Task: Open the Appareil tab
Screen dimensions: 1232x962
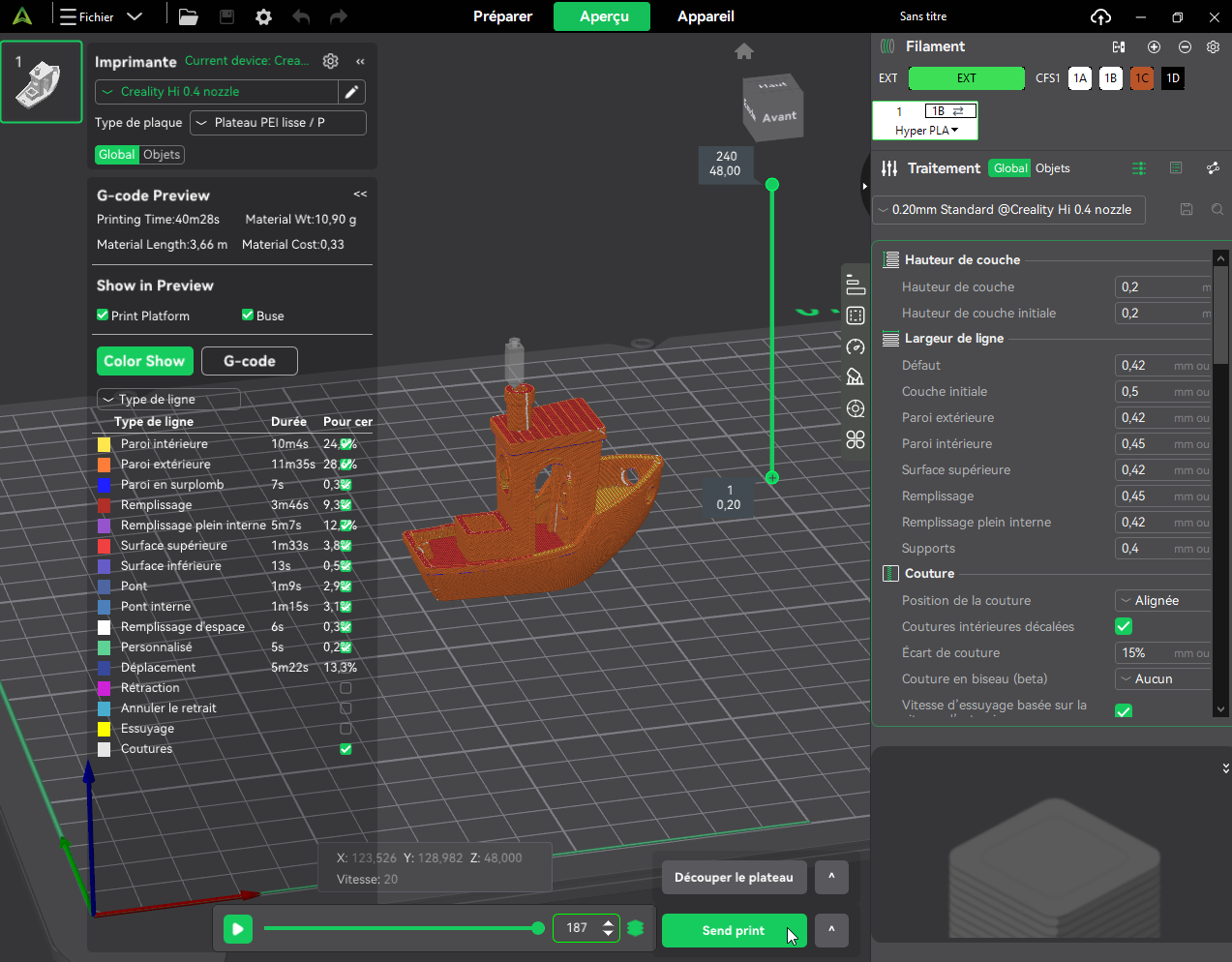Action: [x=706, y=16]
